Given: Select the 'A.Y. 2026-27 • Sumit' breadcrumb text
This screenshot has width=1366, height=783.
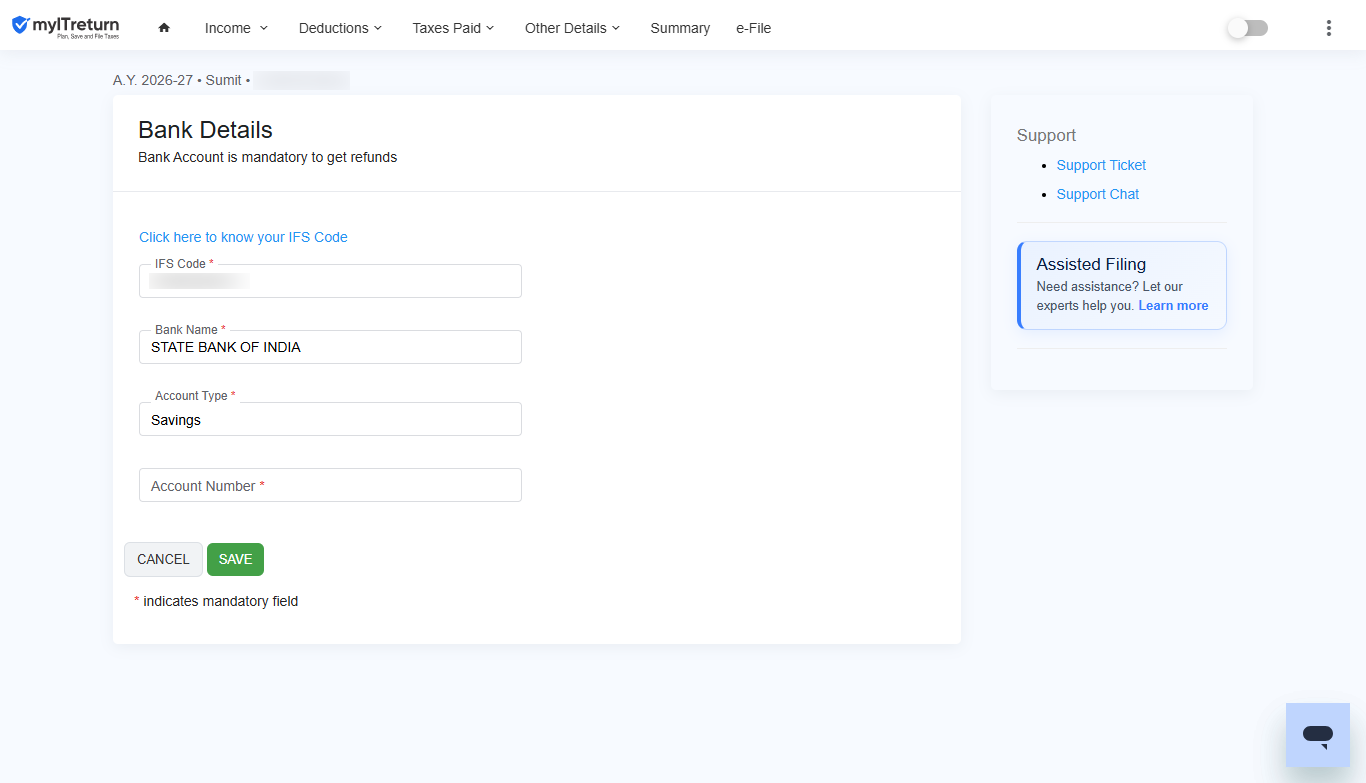Looking at the screenshot, I should point(177,80).
